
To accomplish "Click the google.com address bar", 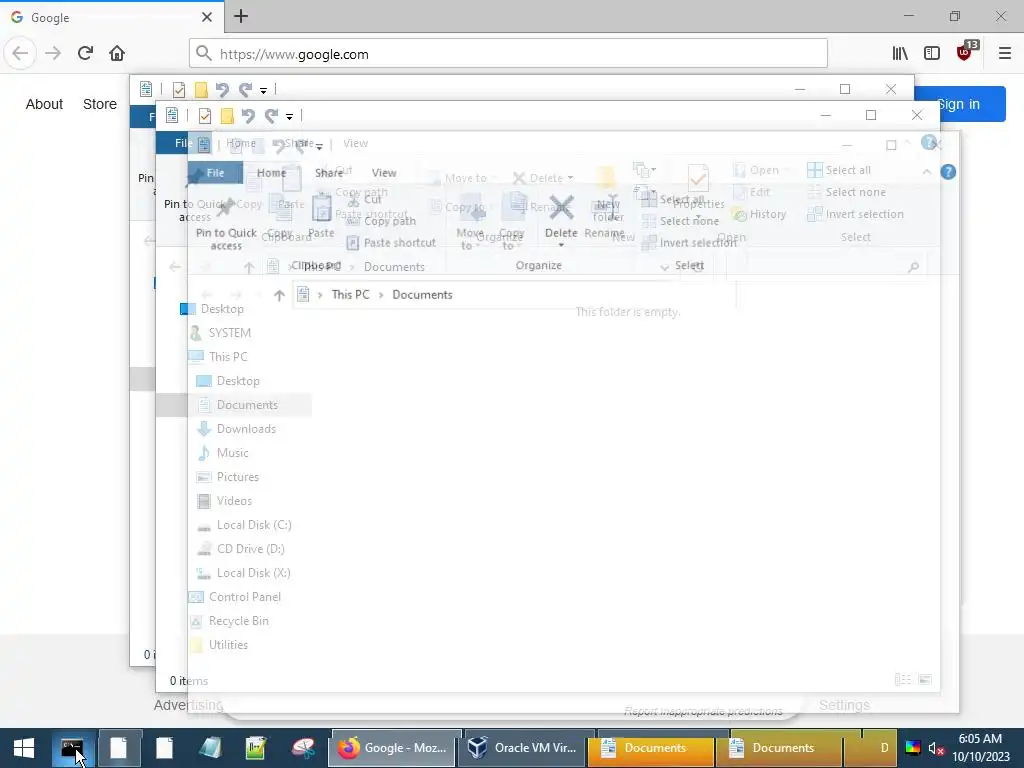I will click(508, 54).
